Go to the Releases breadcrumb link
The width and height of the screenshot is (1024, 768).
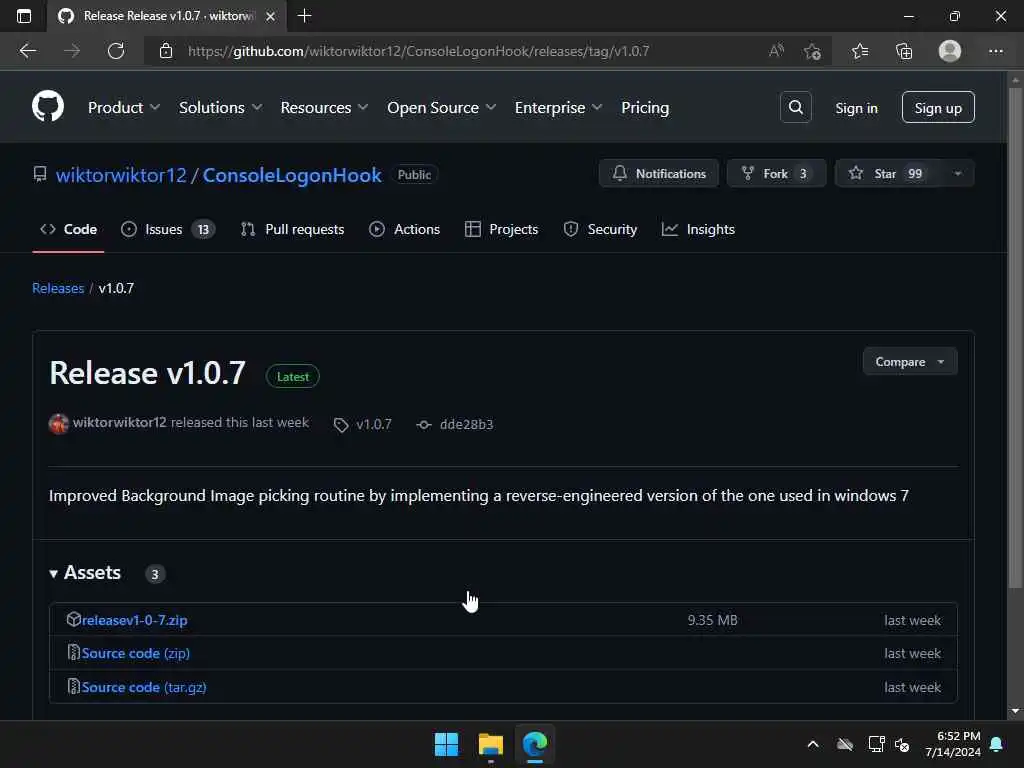tap(58, 288)
